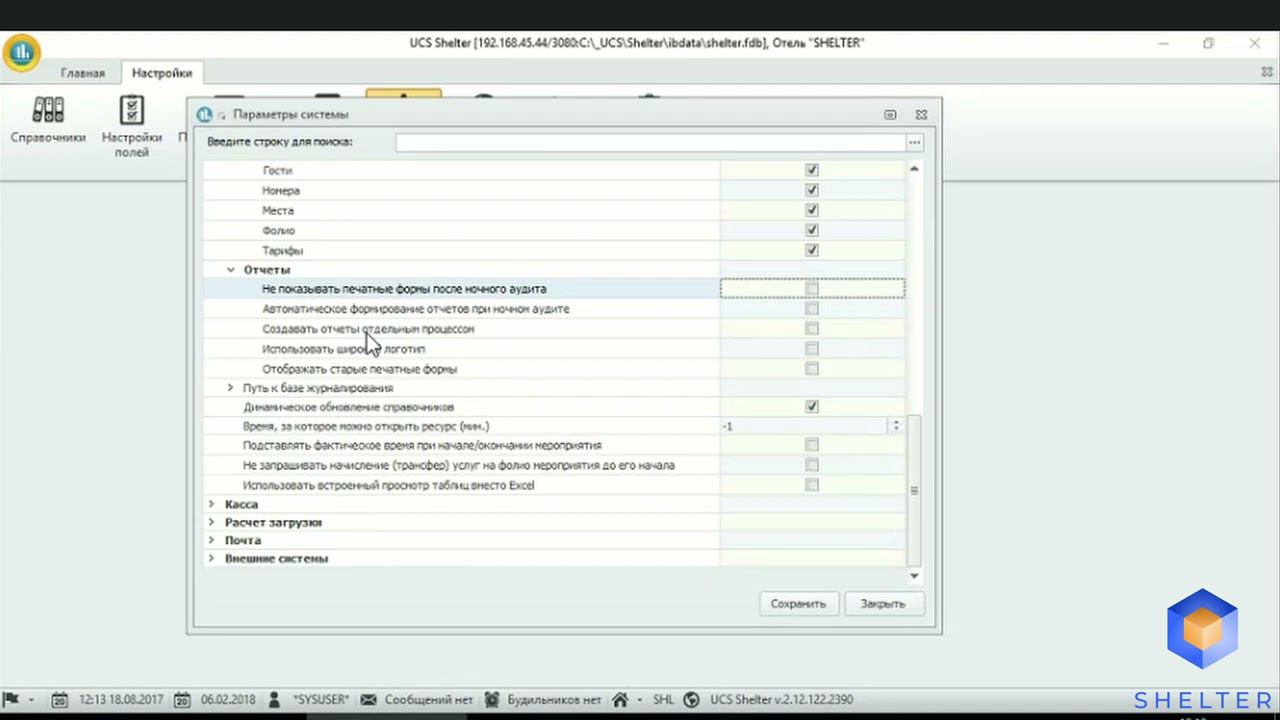Screen dimensions: 1280x720
Task: Expand the Внешние системы section arrow
Action: point(211,558)
